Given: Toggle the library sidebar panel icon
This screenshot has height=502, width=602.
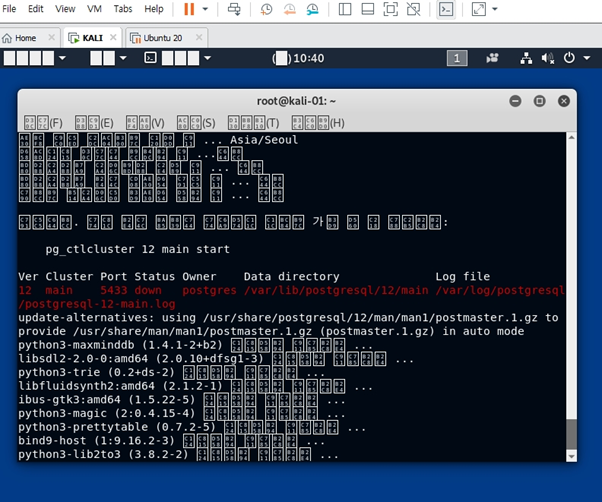Looking at the screenshot, I should [345, 9].
